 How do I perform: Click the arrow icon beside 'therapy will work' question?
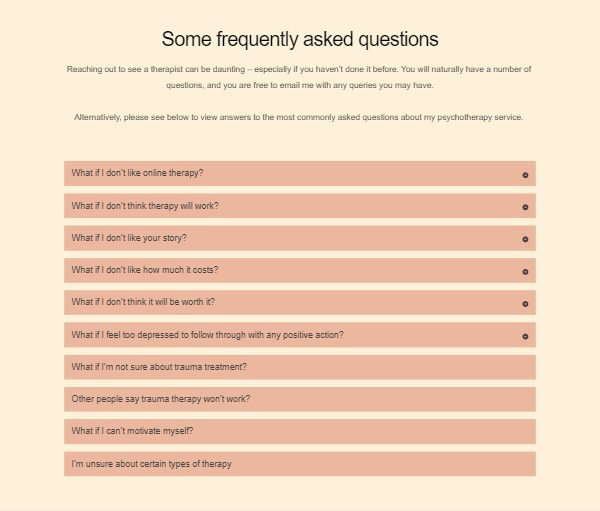point(525,207)
